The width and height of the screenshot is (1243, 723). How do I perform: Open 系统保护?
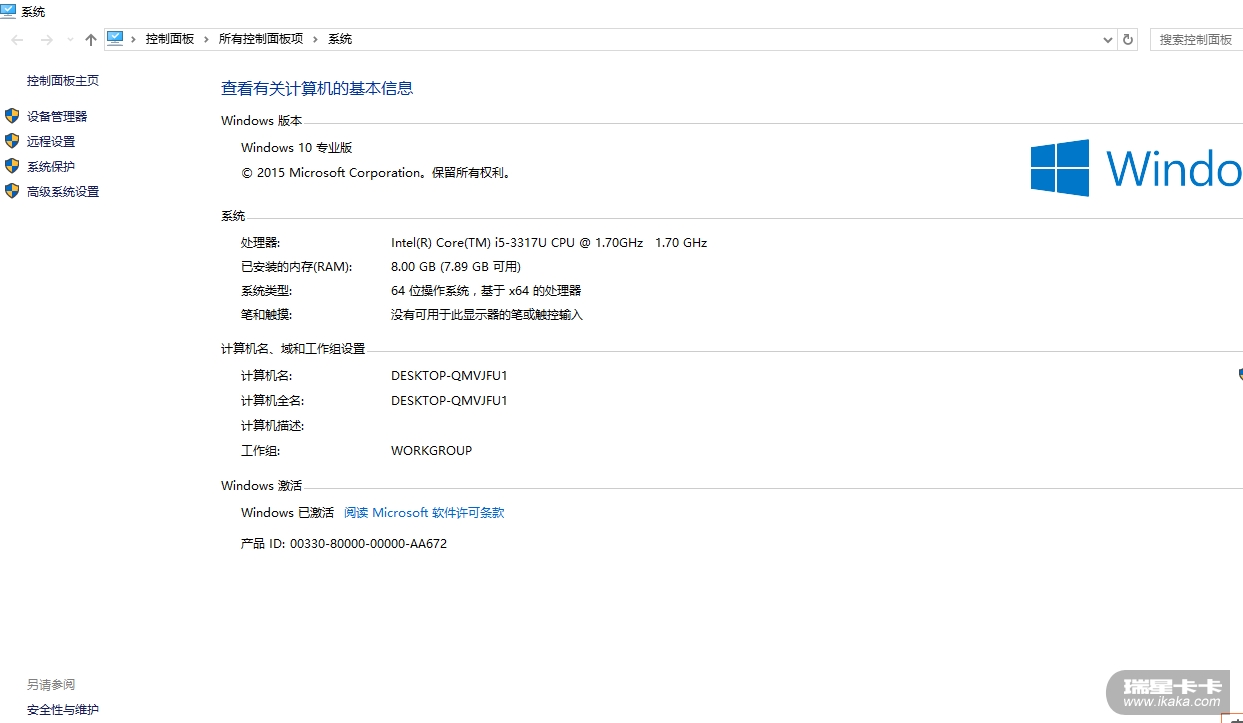coord(51,167)
